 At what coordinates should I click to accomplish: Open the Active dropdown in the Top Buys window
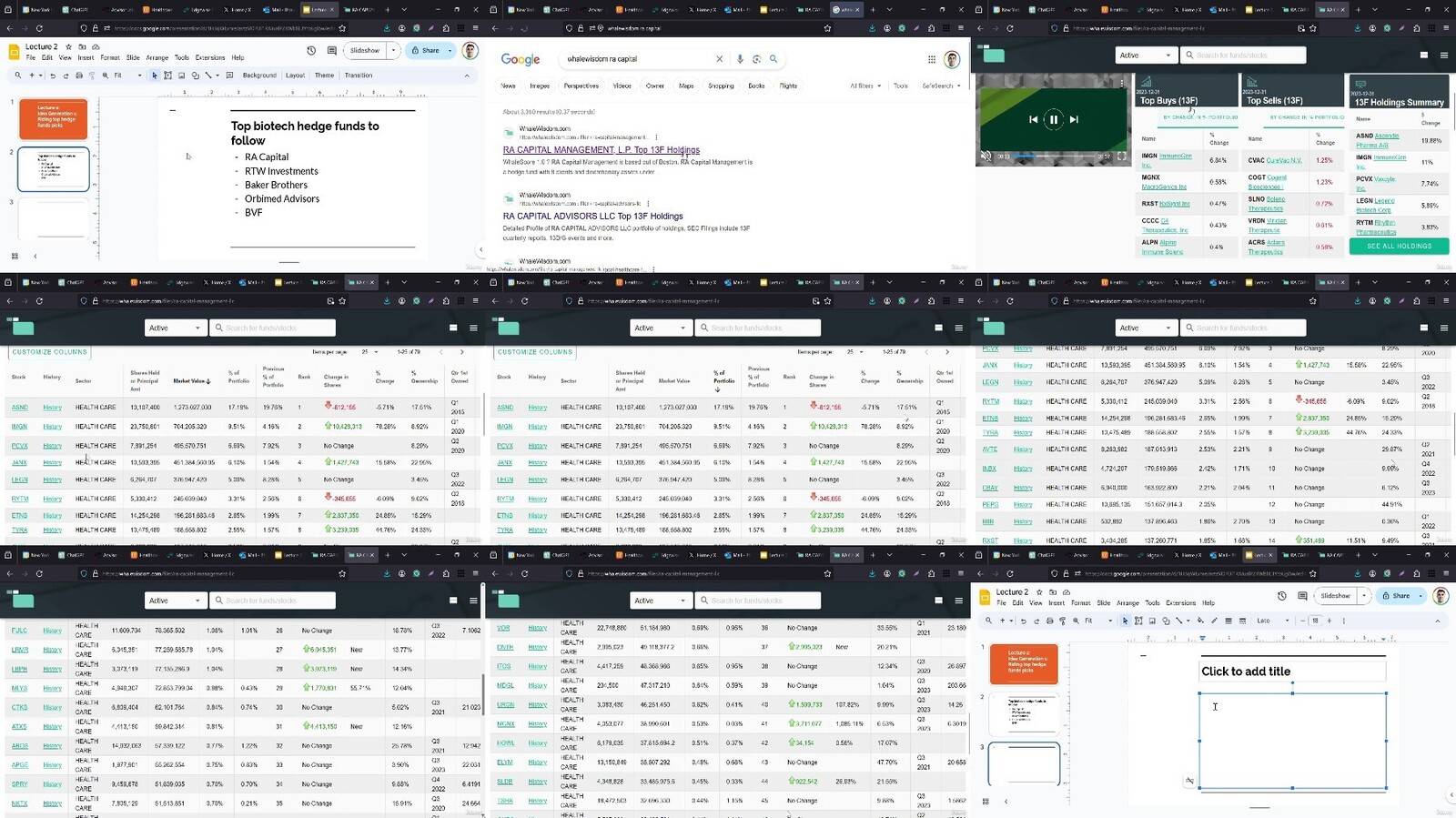(1145, 56)
